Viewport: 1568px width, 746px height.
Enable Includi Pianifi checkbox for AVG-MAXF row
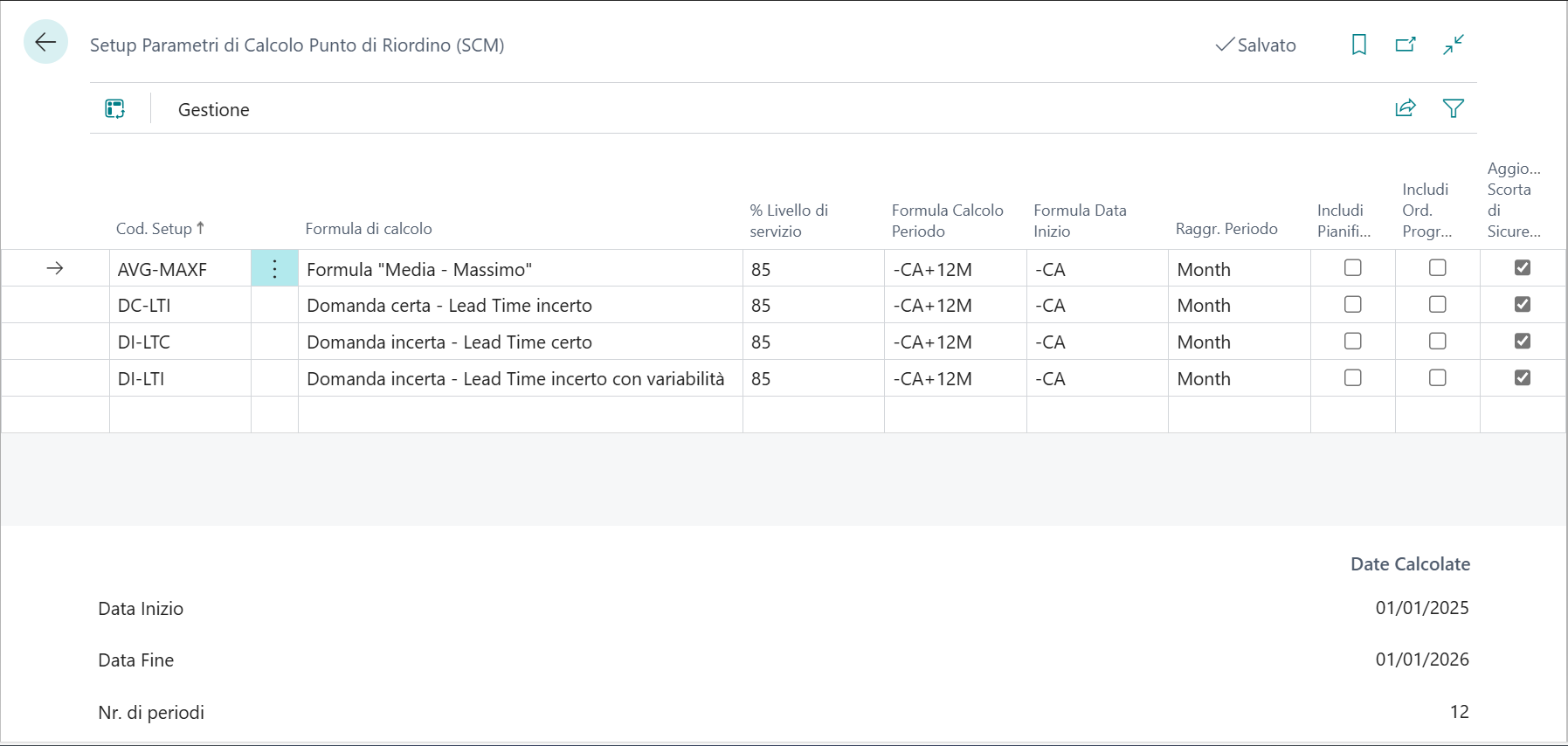(x=1352, y=268)
